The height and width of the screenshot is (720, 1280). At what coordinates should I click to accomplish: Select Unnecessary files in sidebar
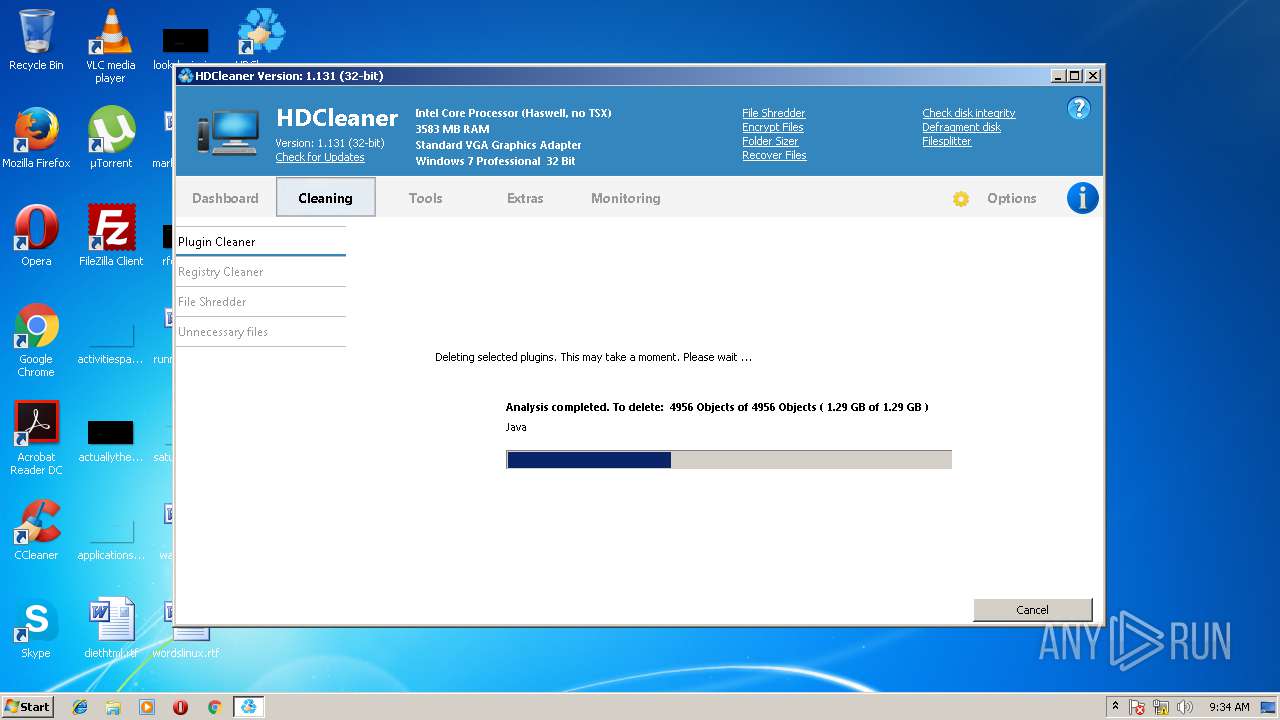click(x=261, y=332)
